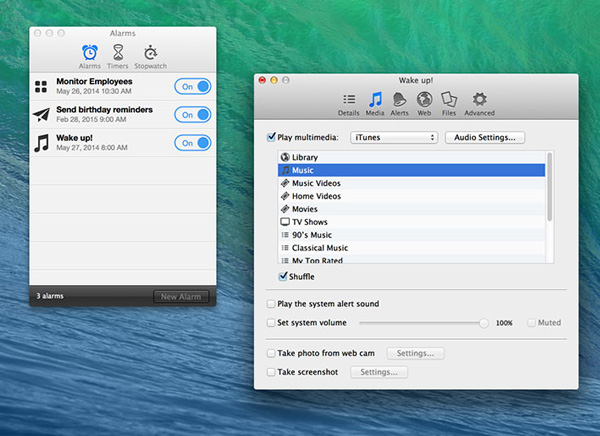Viewport: 600px width, 436px height.
Task: Open the Alerts bell toolbar icon
Action: point(399,100)
